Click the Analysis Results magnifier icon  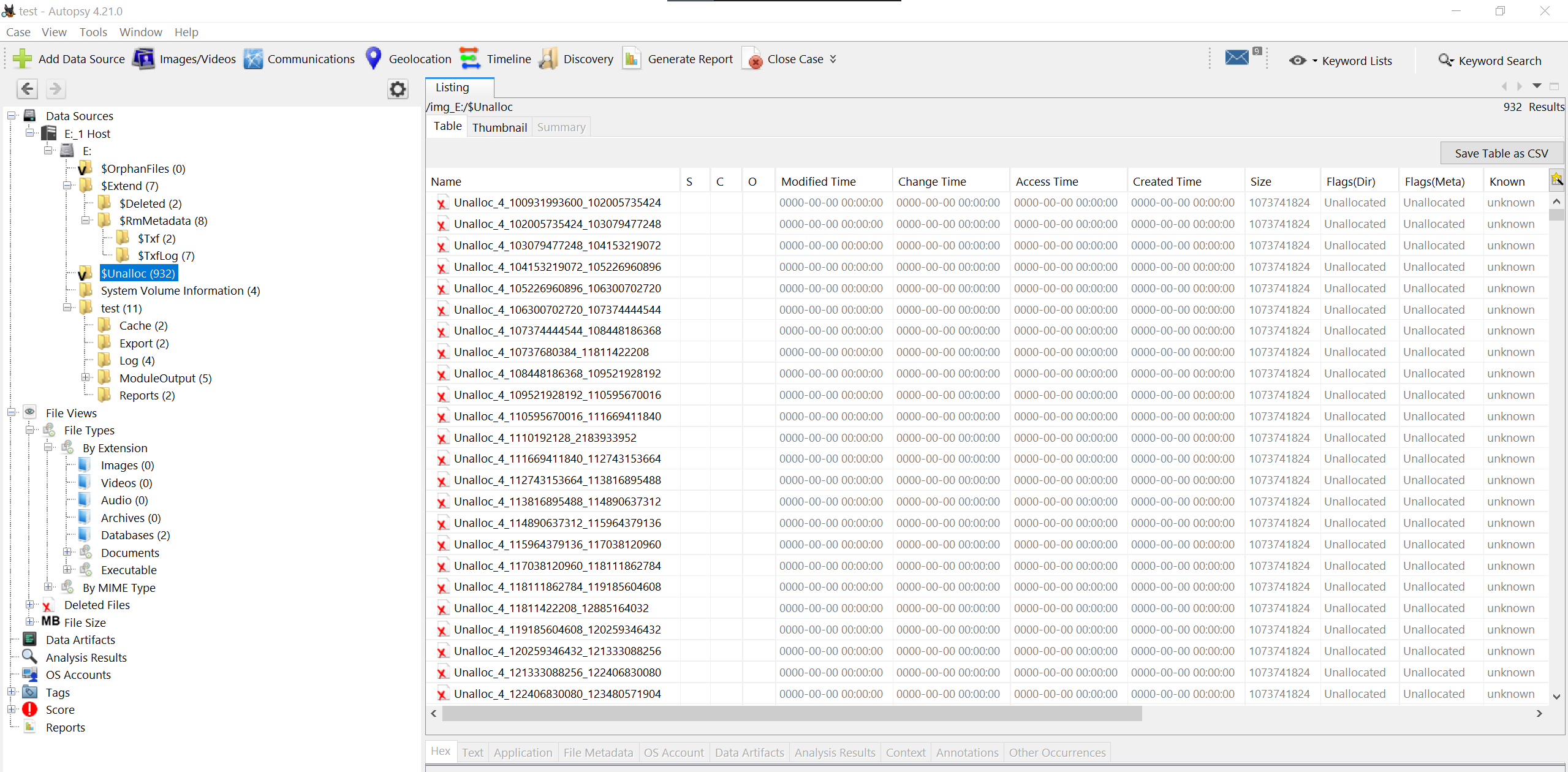(29, 657)
